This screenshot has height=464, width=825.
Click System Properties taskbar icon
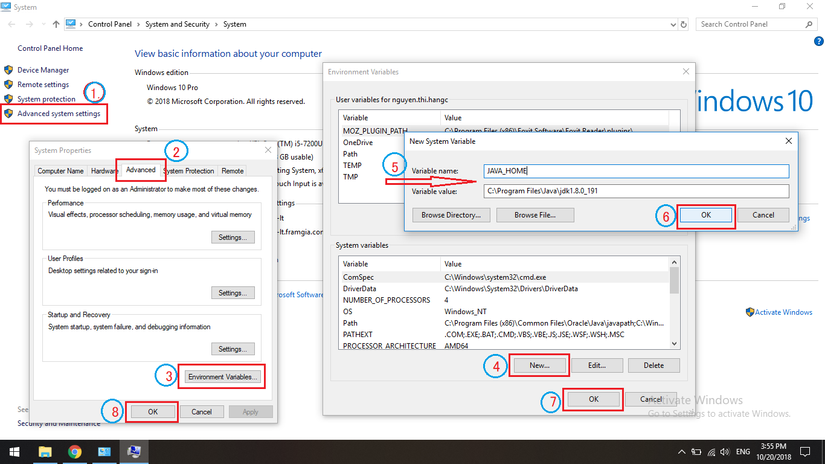click(134, 452)
